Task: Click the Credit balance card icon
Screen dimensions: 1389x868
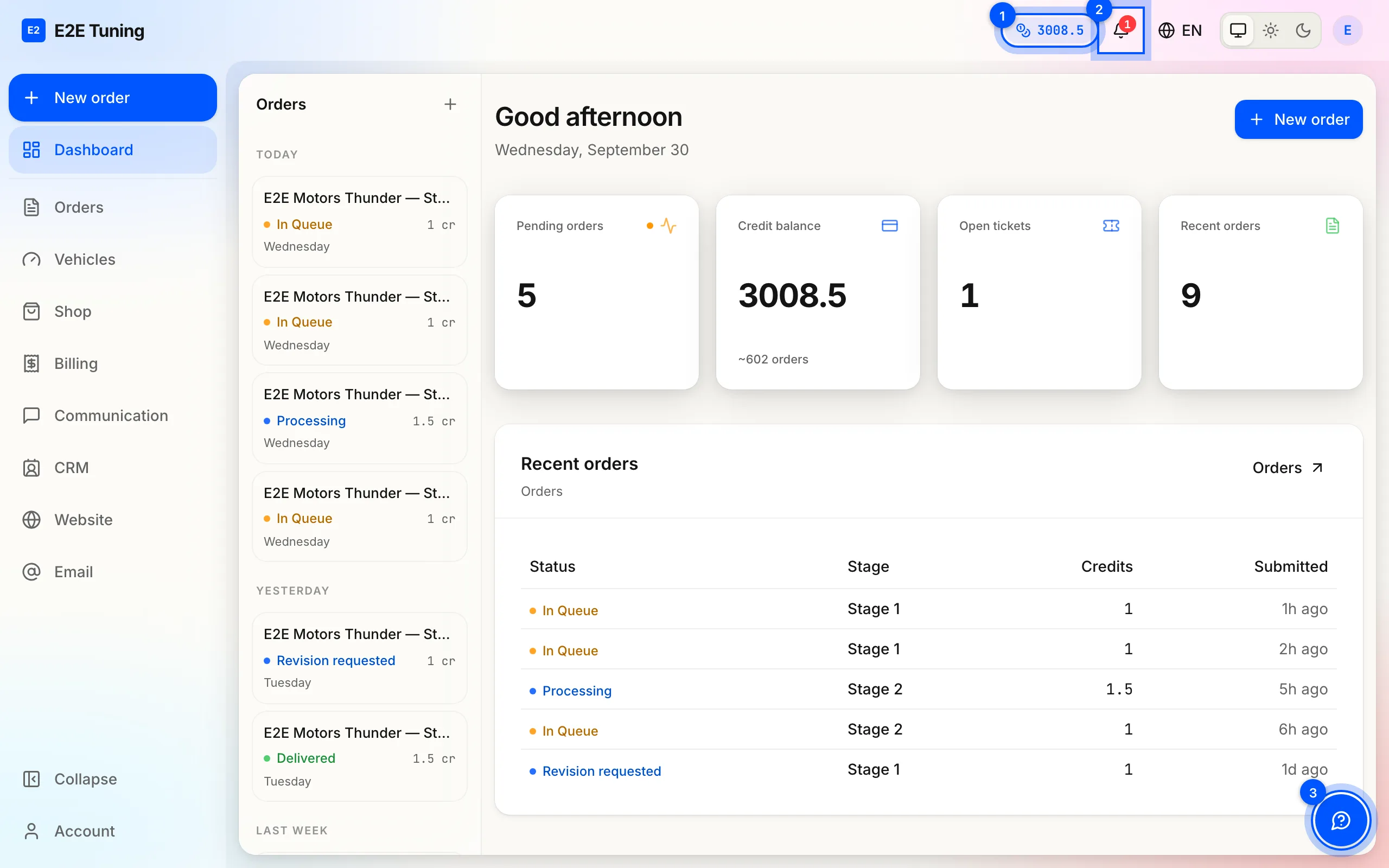Action: [x=890, y=226]
